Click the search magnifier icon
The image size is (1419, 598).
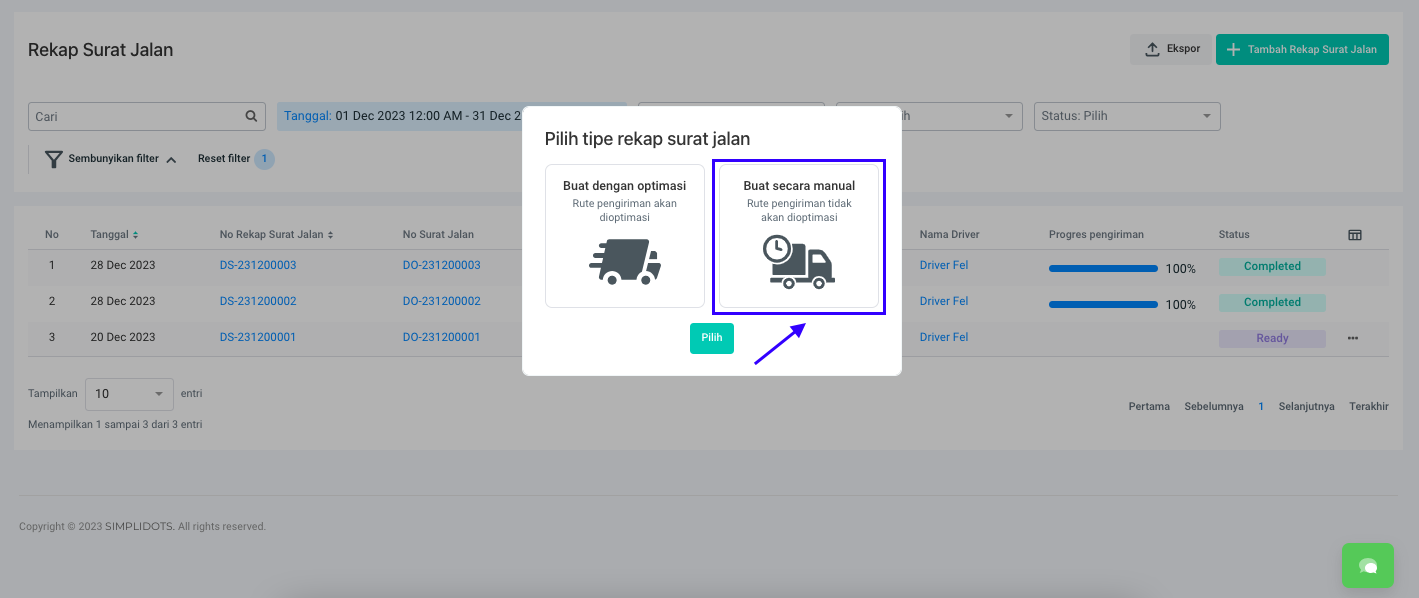tap(251, 116)
